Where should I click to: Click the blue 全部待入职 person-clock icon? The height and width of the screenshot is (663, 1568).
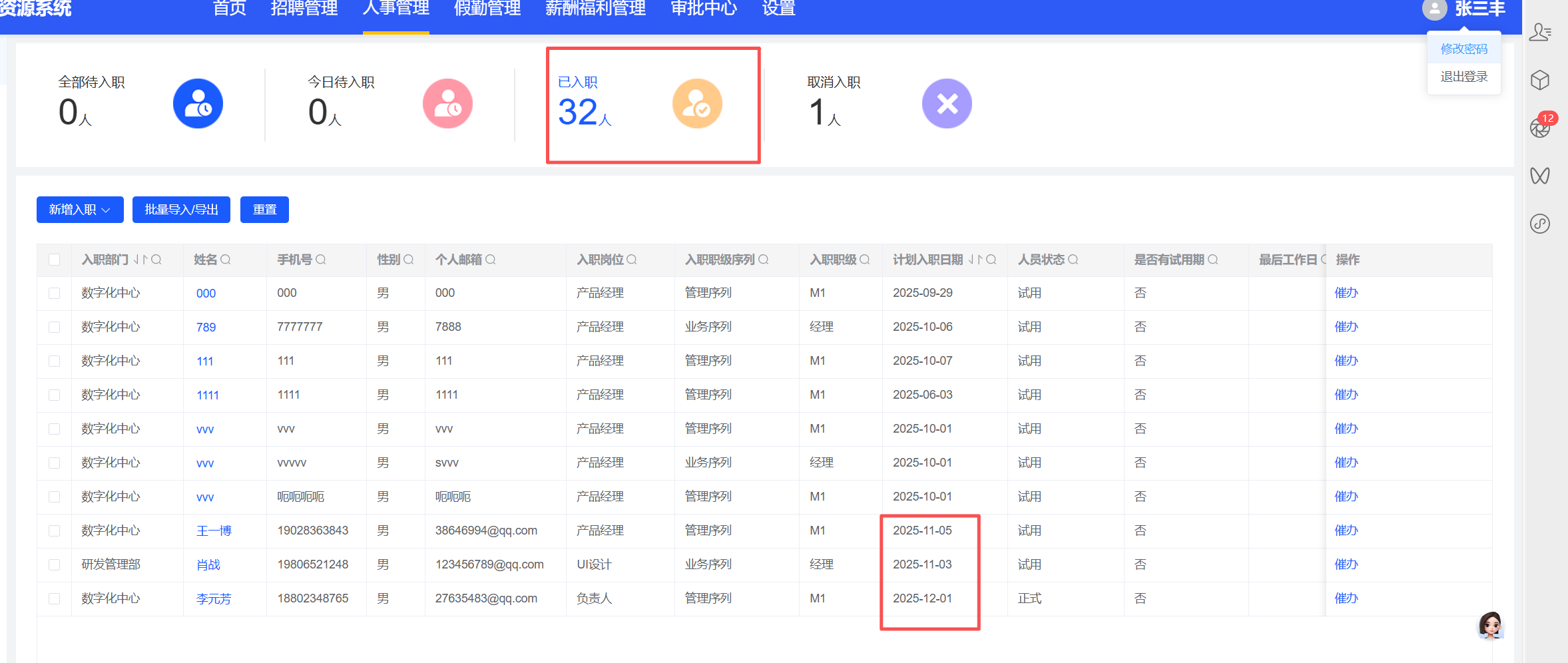[198, 104]
